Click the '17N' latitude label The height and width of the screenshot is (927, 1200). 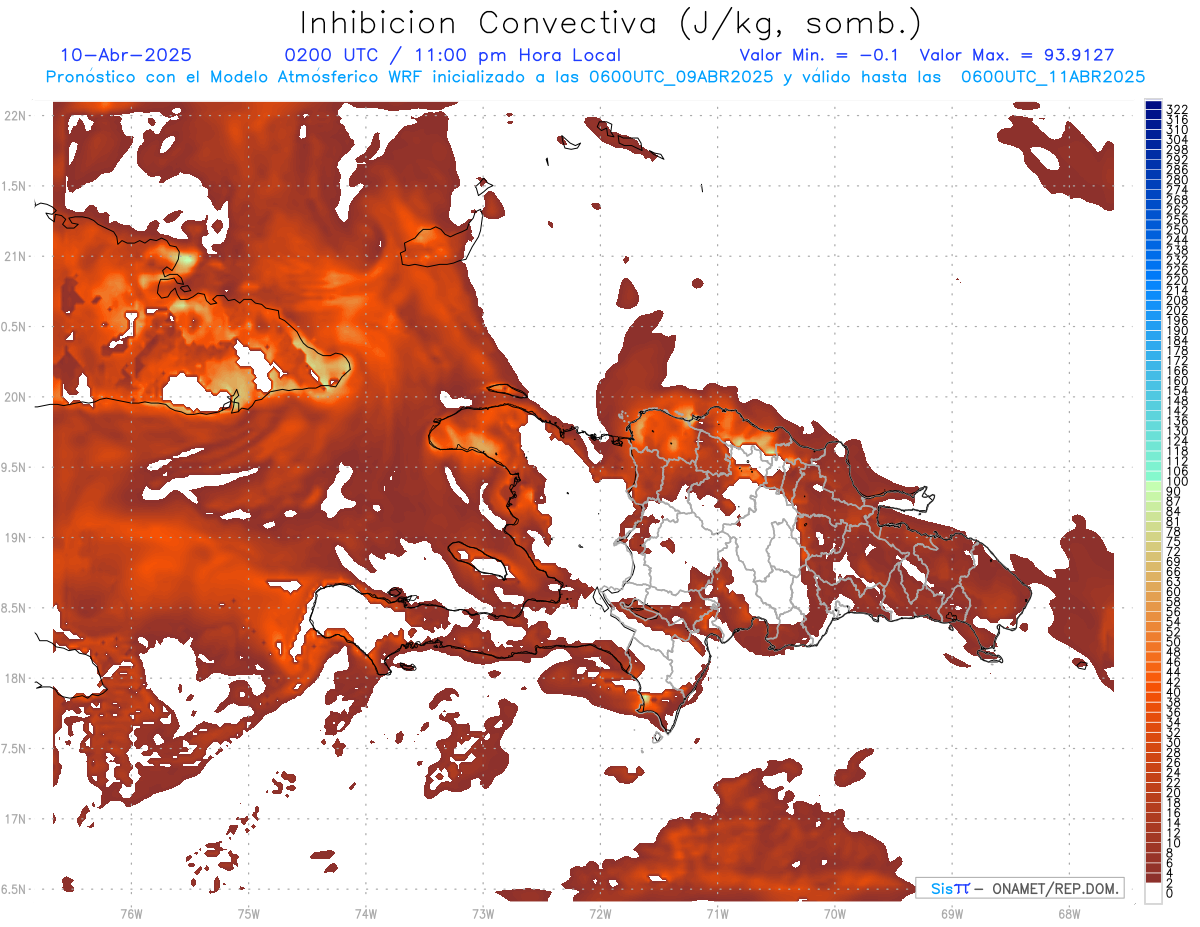point(15,820)
